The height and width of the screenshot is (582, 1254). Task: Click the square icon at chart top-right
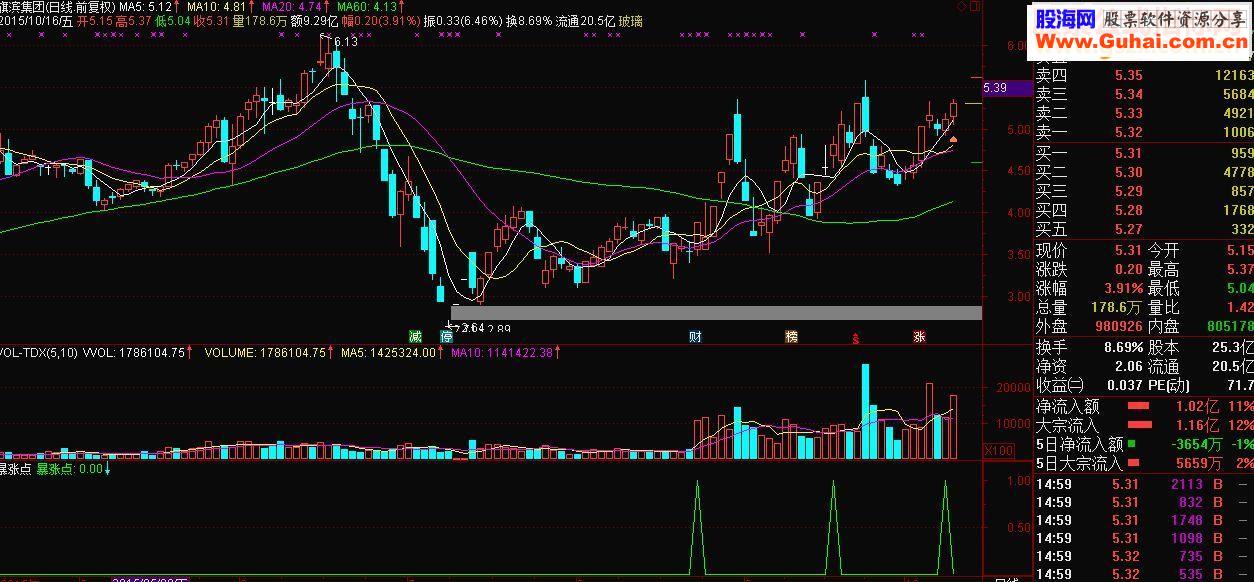pyautogui.click(x=975, y=6)
